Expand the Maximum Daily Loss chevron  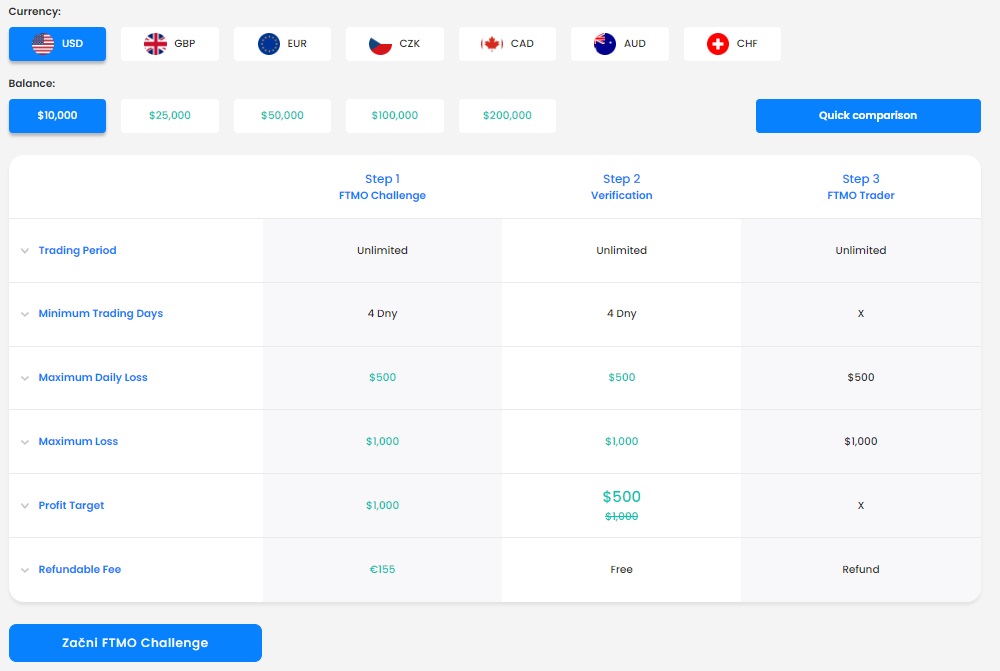click(x=25, y=378)
